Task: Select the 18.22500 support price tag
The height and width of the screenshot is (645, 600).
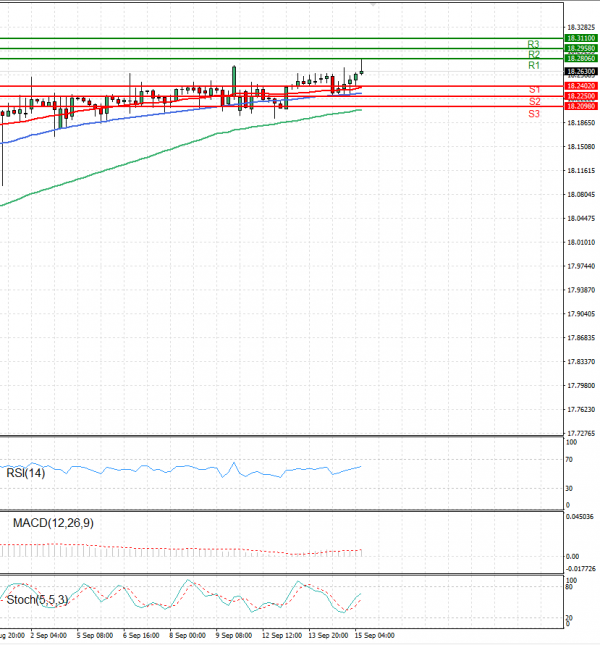Action: click(x=581, y=96)
